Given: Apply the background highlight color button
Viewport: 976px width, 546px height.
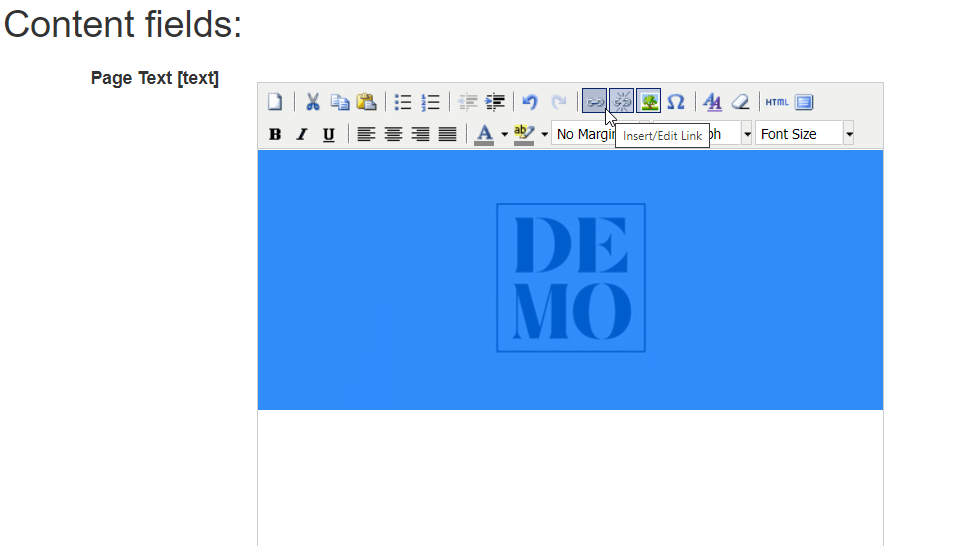Looking at the screenshot, I should (x=523, y=134).
